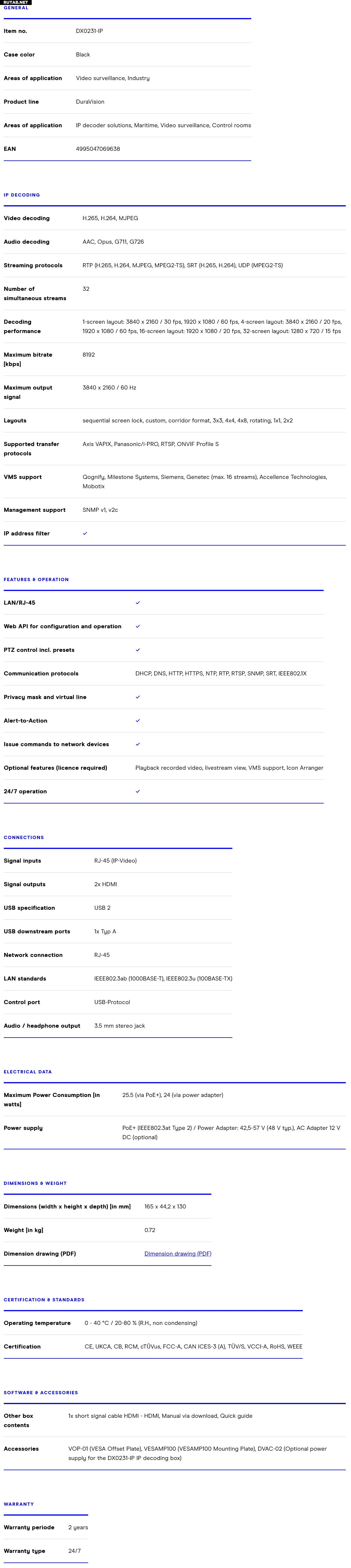
Task: Click the EAN number 4995047069638
Action: (98, 148)
